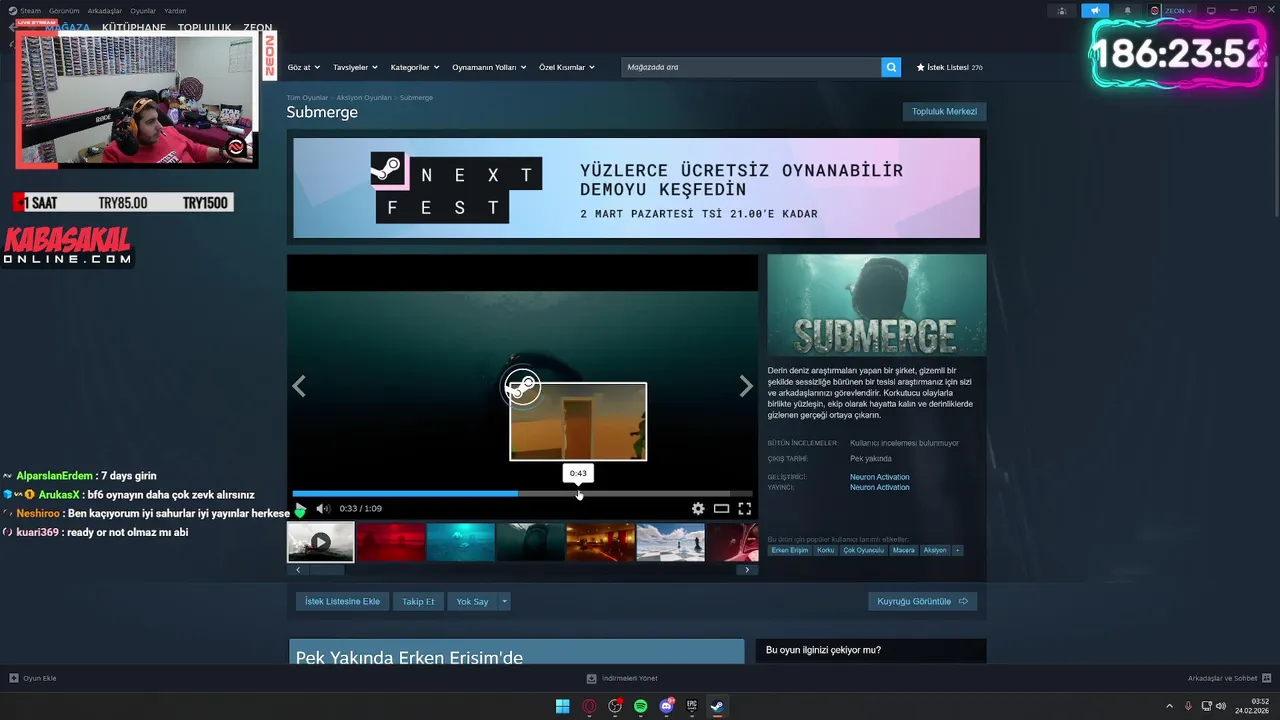Expand the Göz at dropdown

click(x=304, y=67)
